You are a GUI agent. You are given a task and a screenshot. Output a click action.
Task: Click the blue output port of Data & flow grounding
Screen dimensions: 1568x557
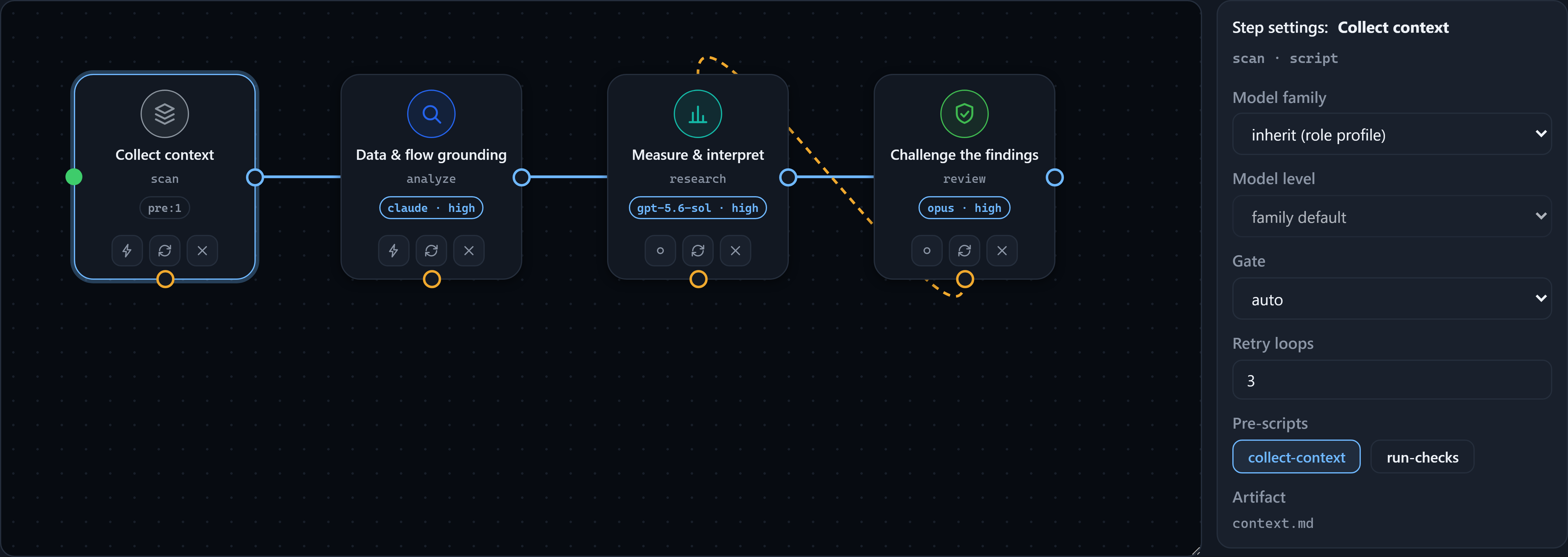tap(522, 178)
